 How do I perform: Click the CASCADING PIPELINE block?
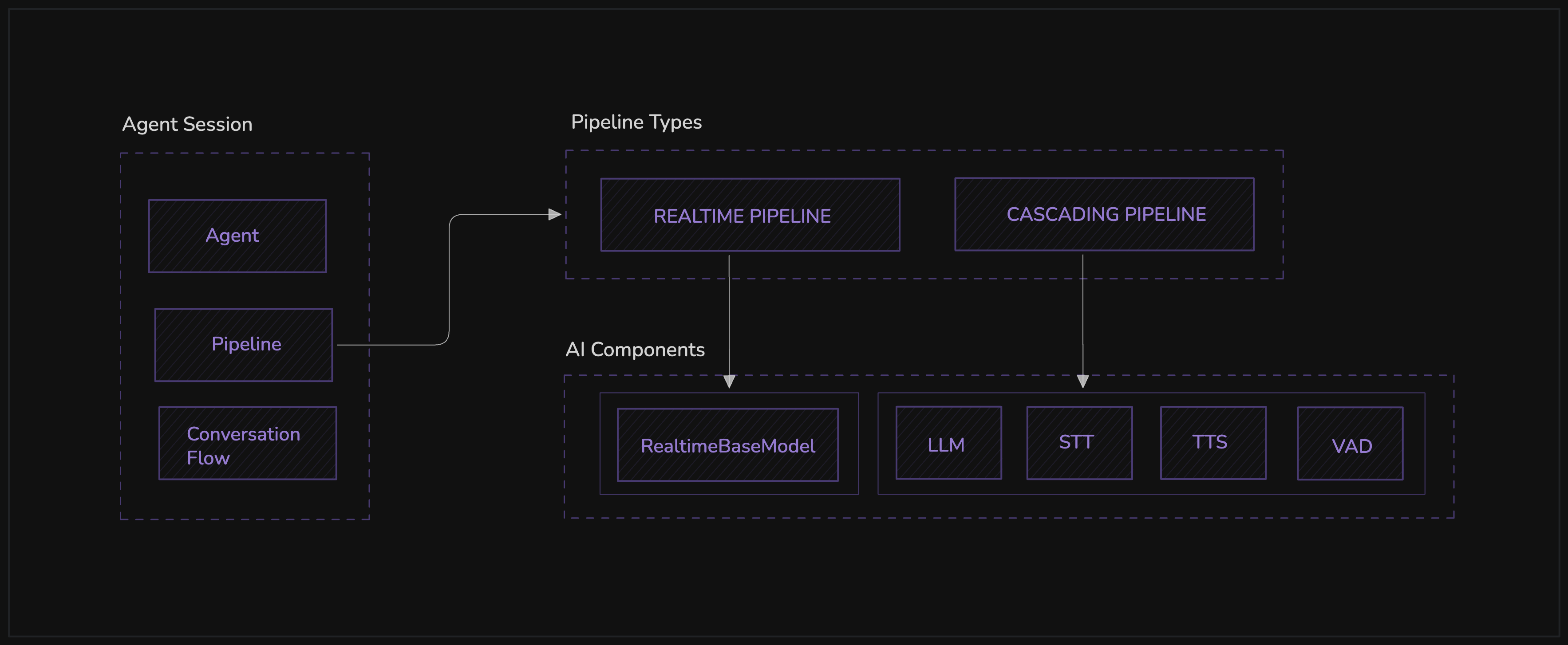(1104, 214)
